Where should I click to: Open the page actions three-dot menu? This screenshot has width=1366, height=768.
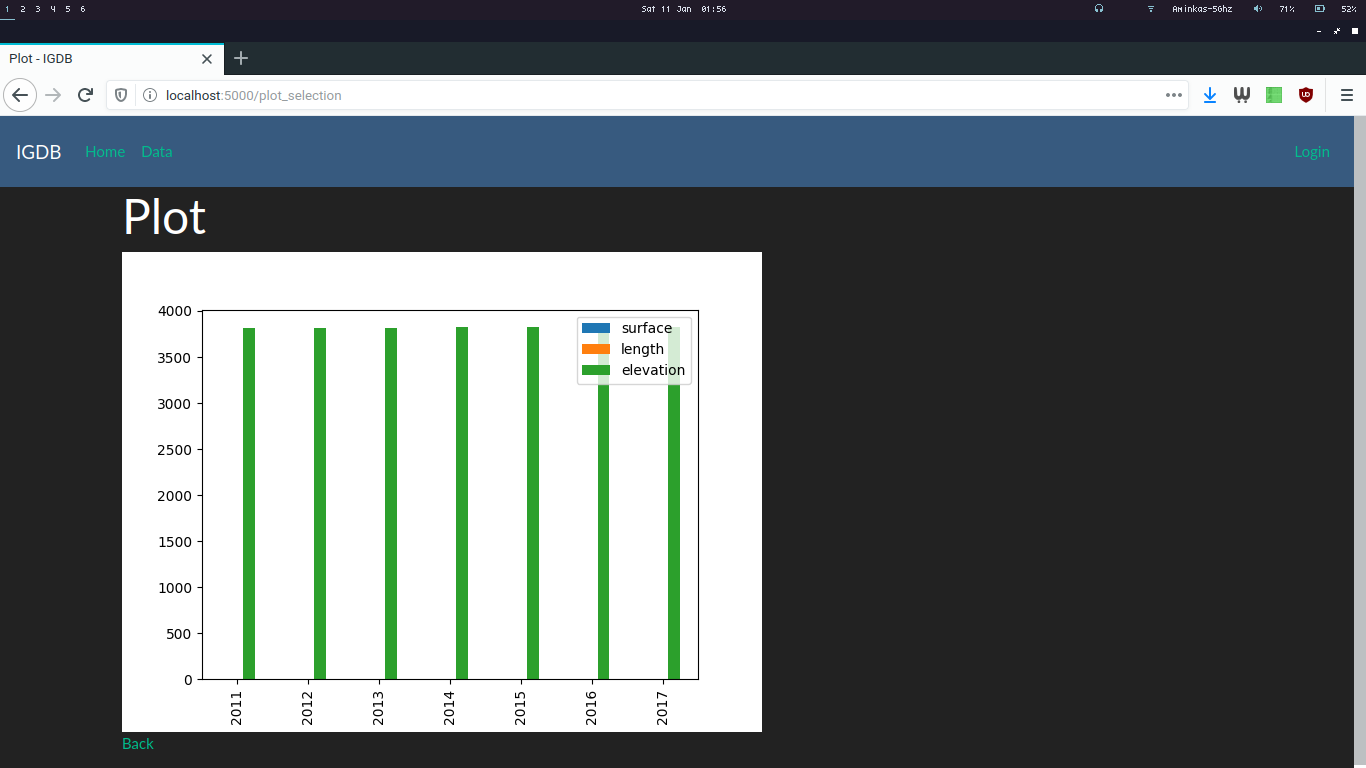pyautogui.click(x=1173, y=95)
